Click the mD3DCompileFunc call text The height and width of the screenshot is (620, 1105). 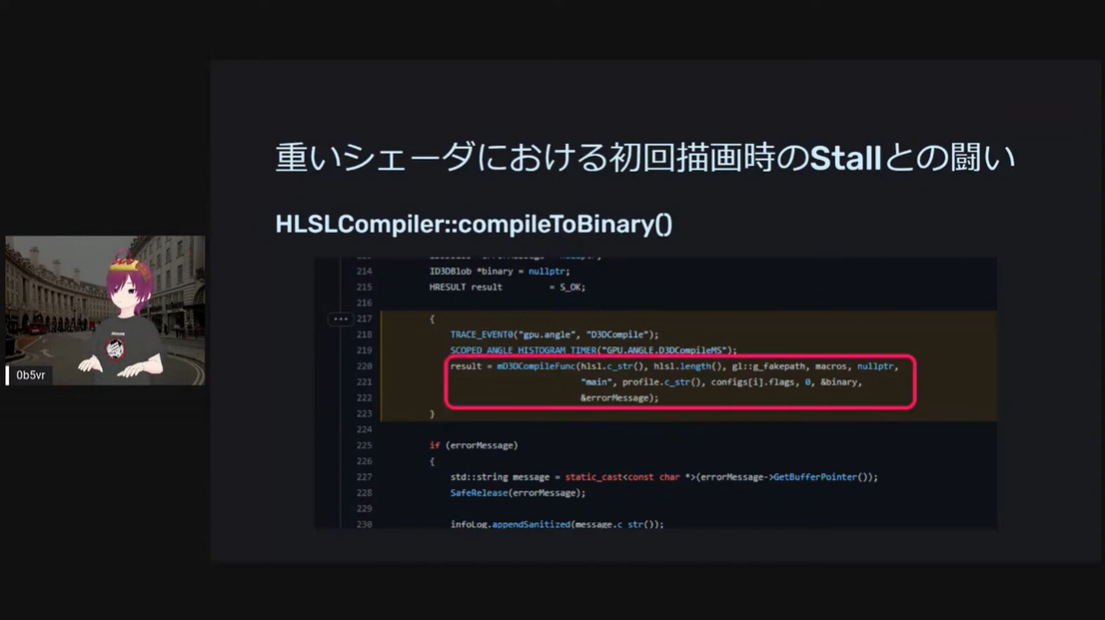pyautogui.click(x=536, y=366)
